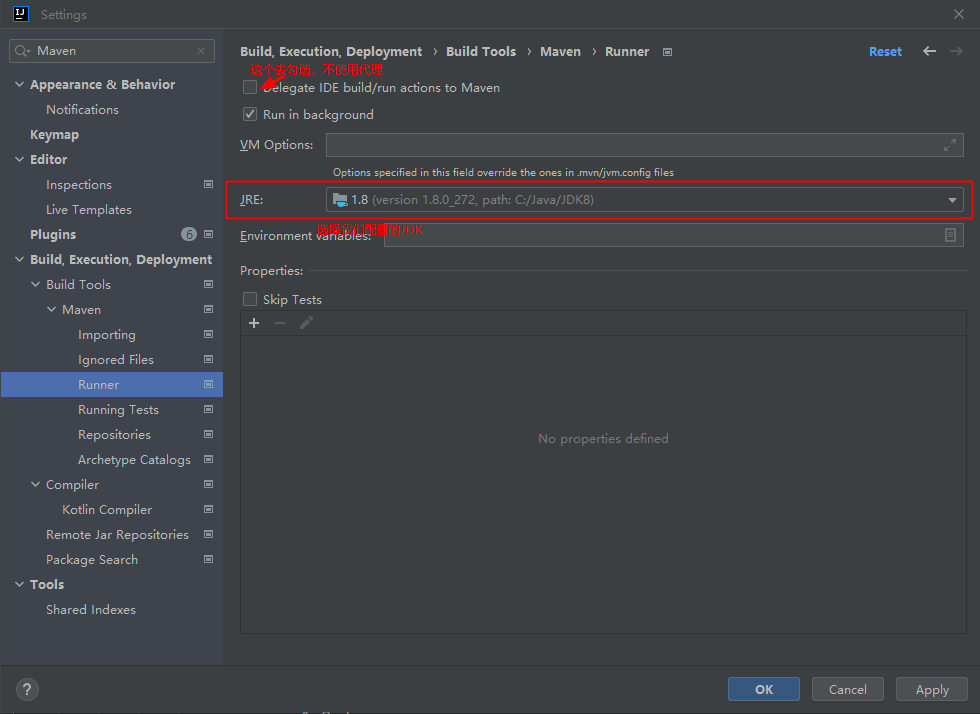
Task: Navigate forward with the right arrow
Action: [956, 51]
